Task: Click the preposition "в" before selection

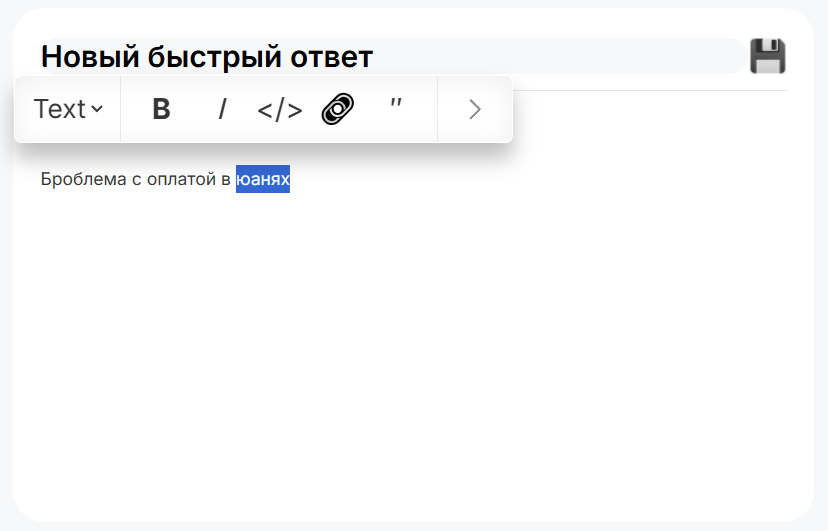Action: [x=226, y=180]
